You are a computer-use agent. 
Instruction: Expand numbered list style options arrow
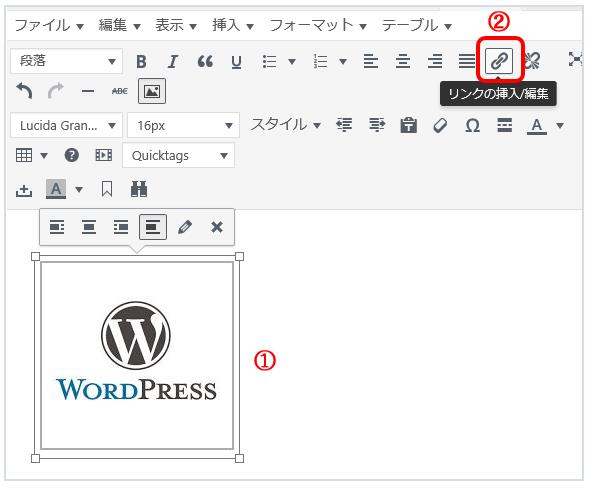tap(343, 61)
